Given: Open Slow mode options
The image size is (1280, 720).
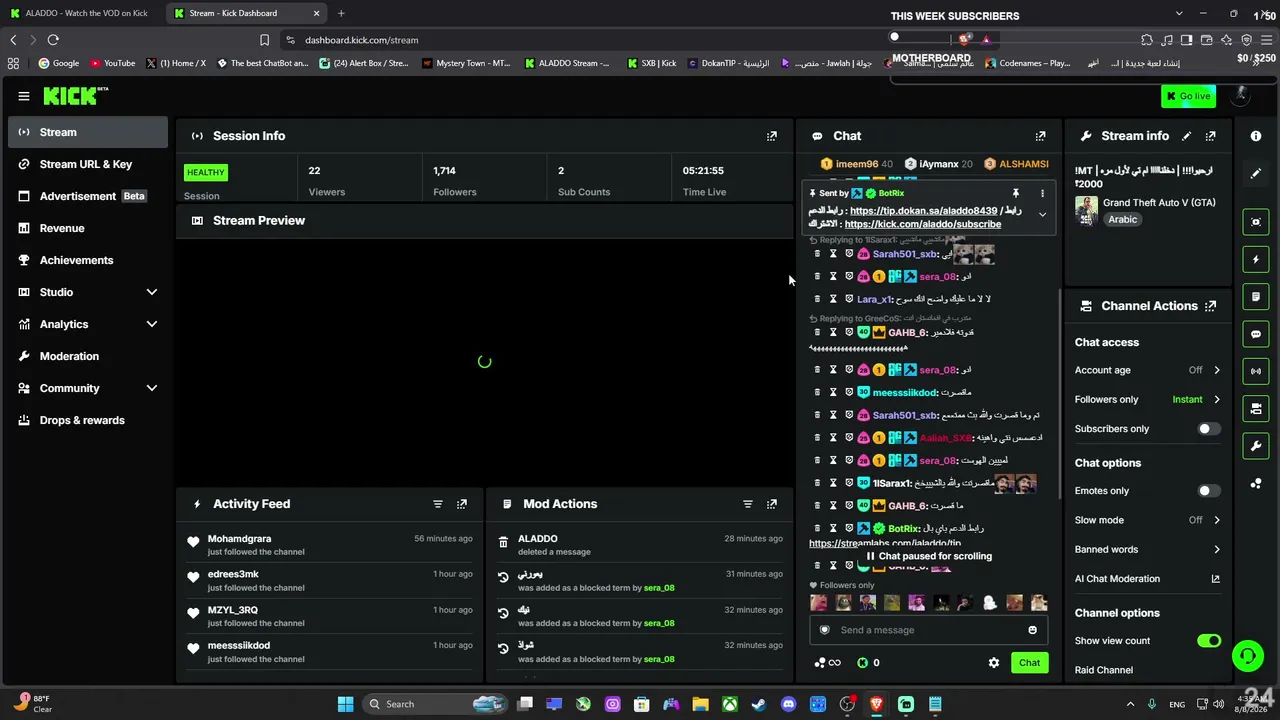Looking at the screenshot, I should (1147, 520).
